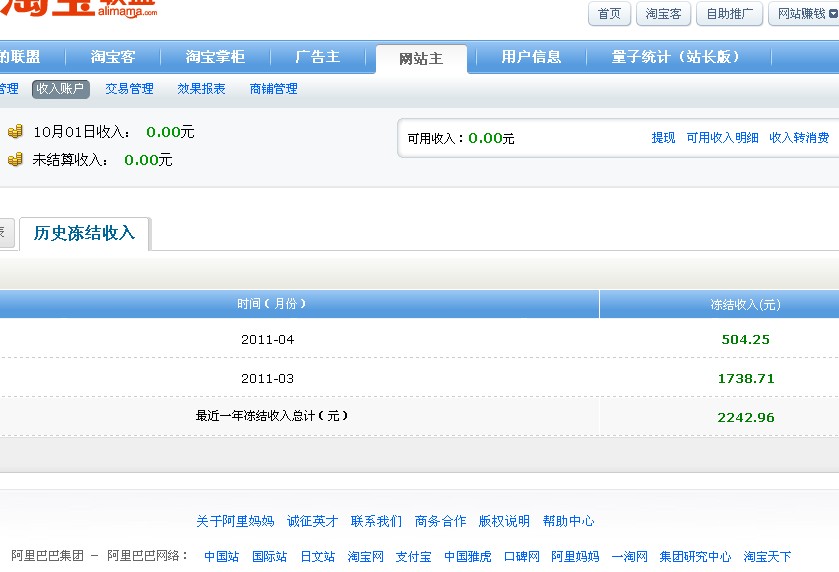Click the 2011-03 month cell
This screenshot has width=839, height=572.
pos(268,378)
